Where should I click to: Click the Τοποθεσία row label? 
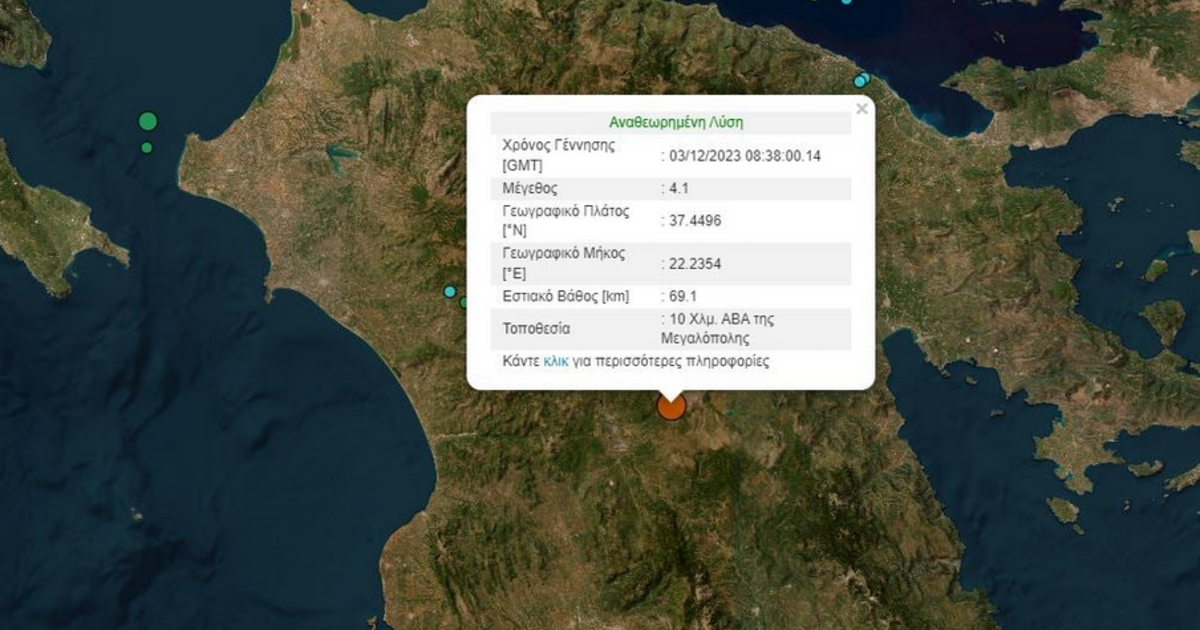point(538,329)
